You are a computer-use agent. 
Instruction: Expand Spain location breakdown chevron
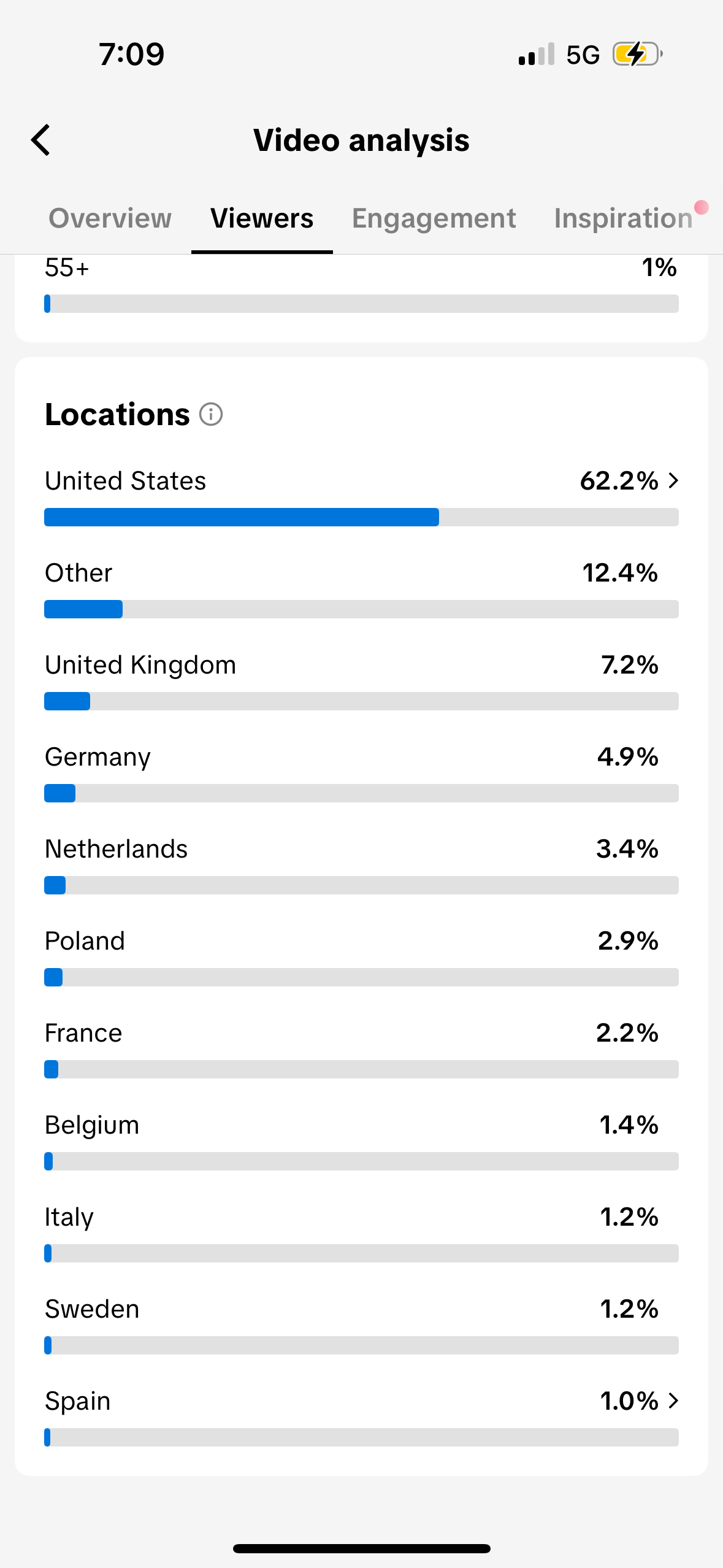(673, 1401)
